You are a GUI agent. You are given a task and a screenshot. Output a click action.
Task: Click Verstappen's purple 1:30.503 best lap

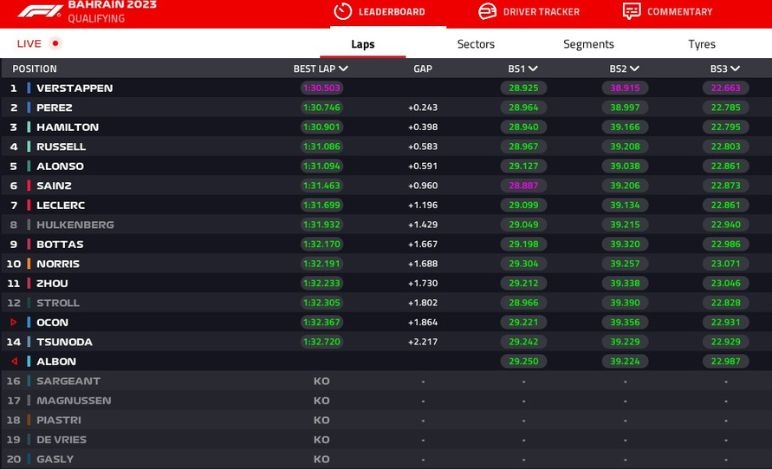(322, 88)
